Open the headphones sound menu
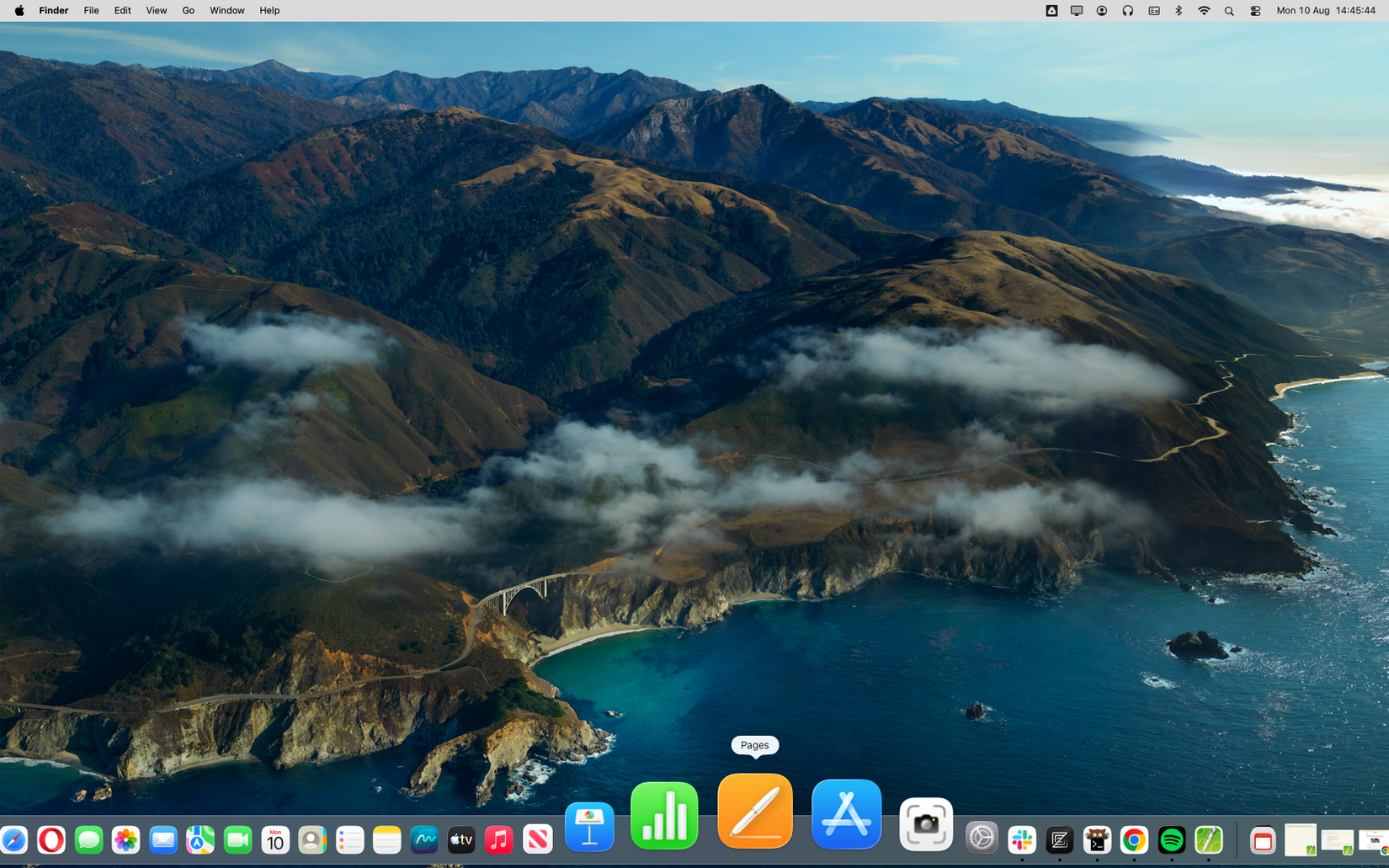 tap(1127, 11)
